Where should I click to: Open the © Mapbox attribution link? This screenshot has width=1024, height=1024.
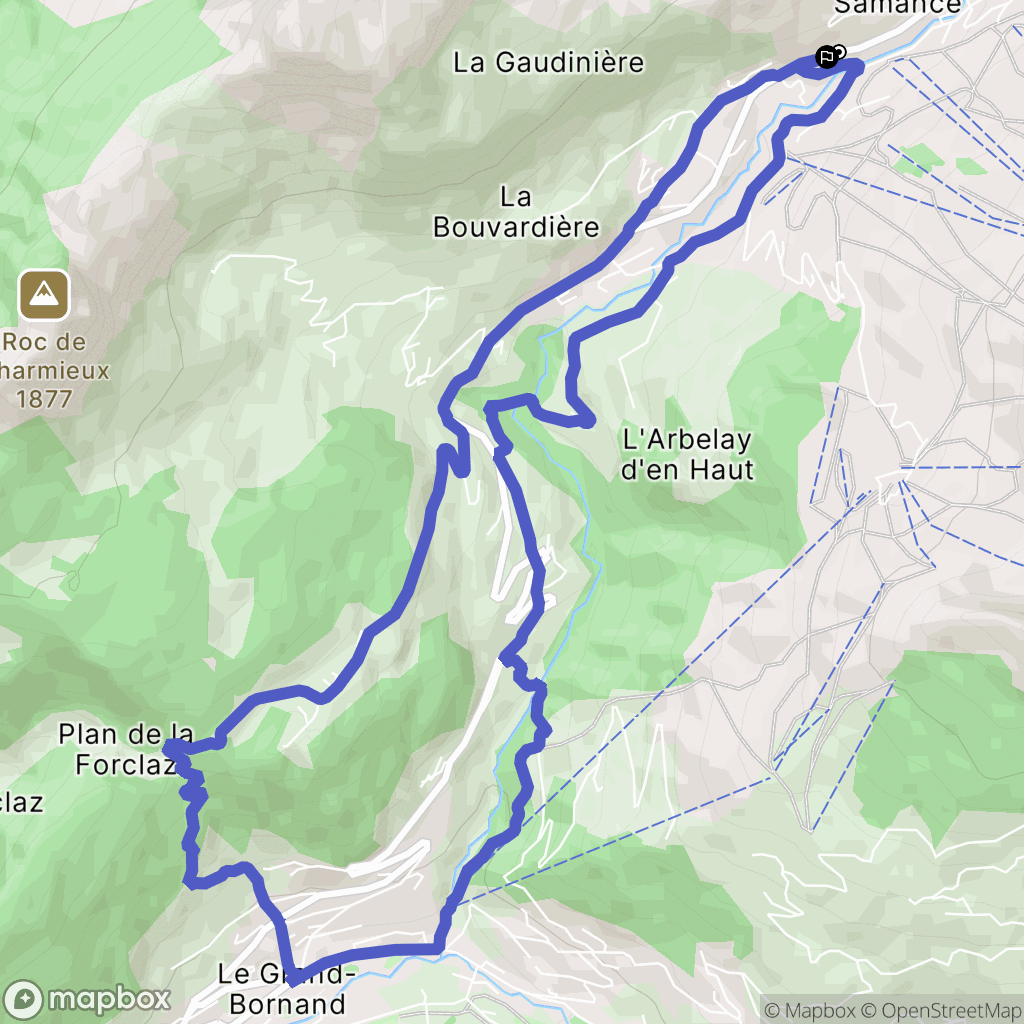(x=809, y=1011)
